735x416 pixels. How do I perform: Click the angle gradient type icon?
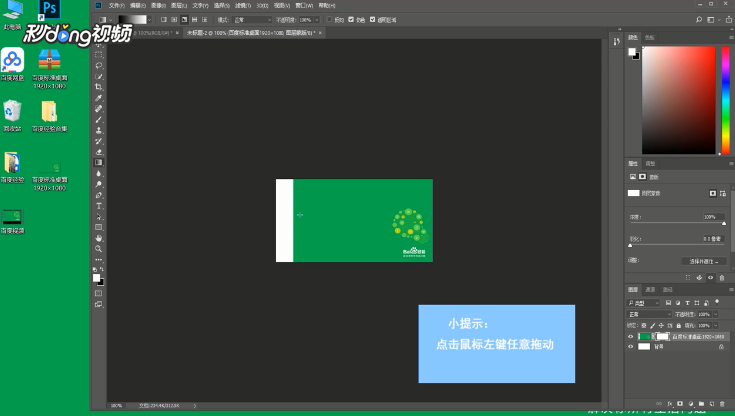tap(184, 20)
